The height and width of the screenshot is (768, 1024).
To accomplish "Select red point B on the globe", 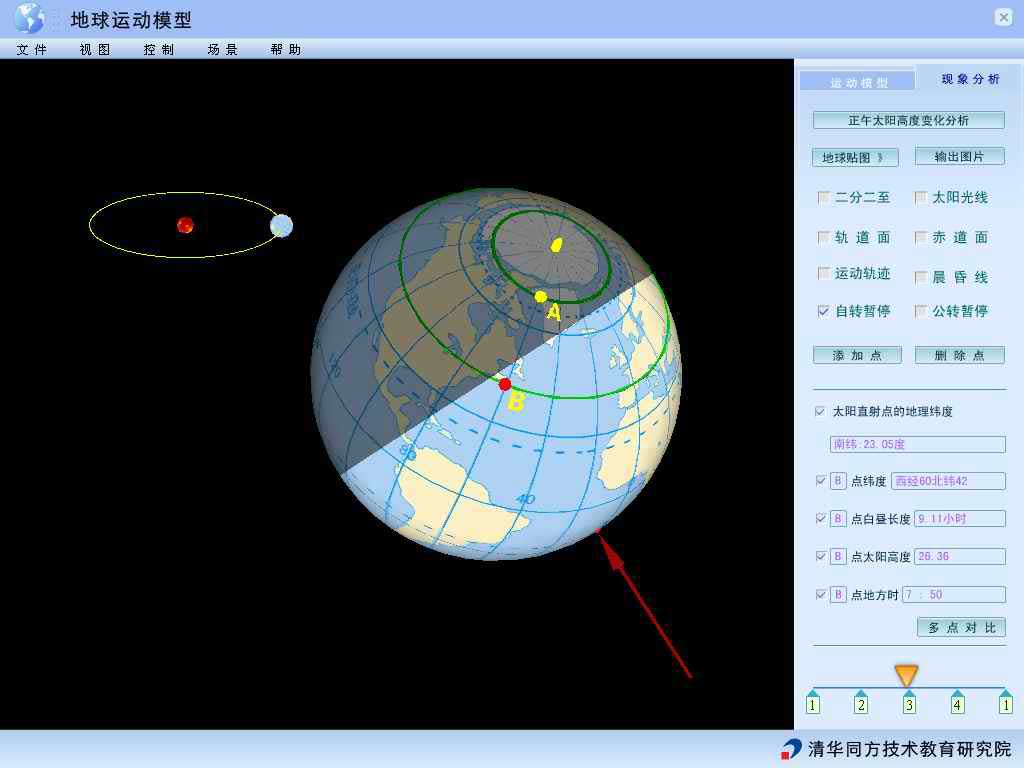I will click(505, 384).
